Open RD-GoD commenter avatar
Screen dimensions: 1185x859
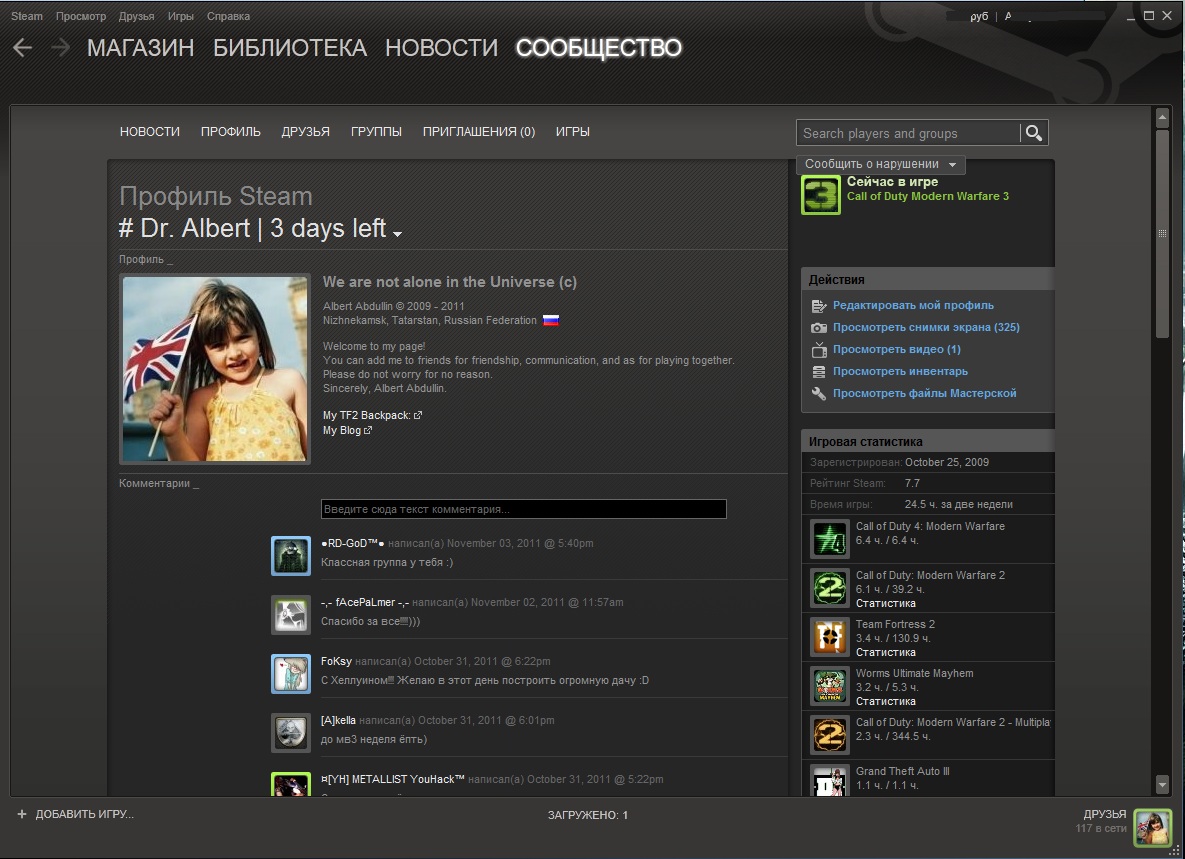point(291,556)
